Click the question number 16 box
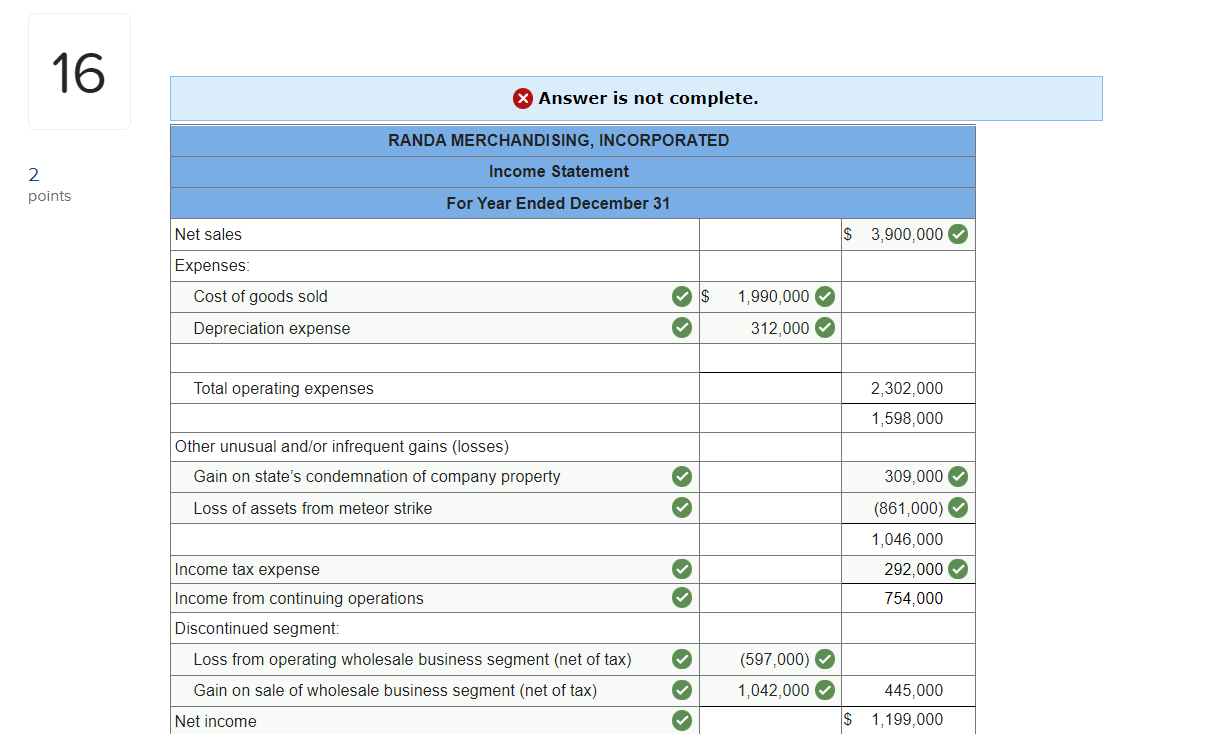This screenshot has height=738, width=1230. (79, 70)
